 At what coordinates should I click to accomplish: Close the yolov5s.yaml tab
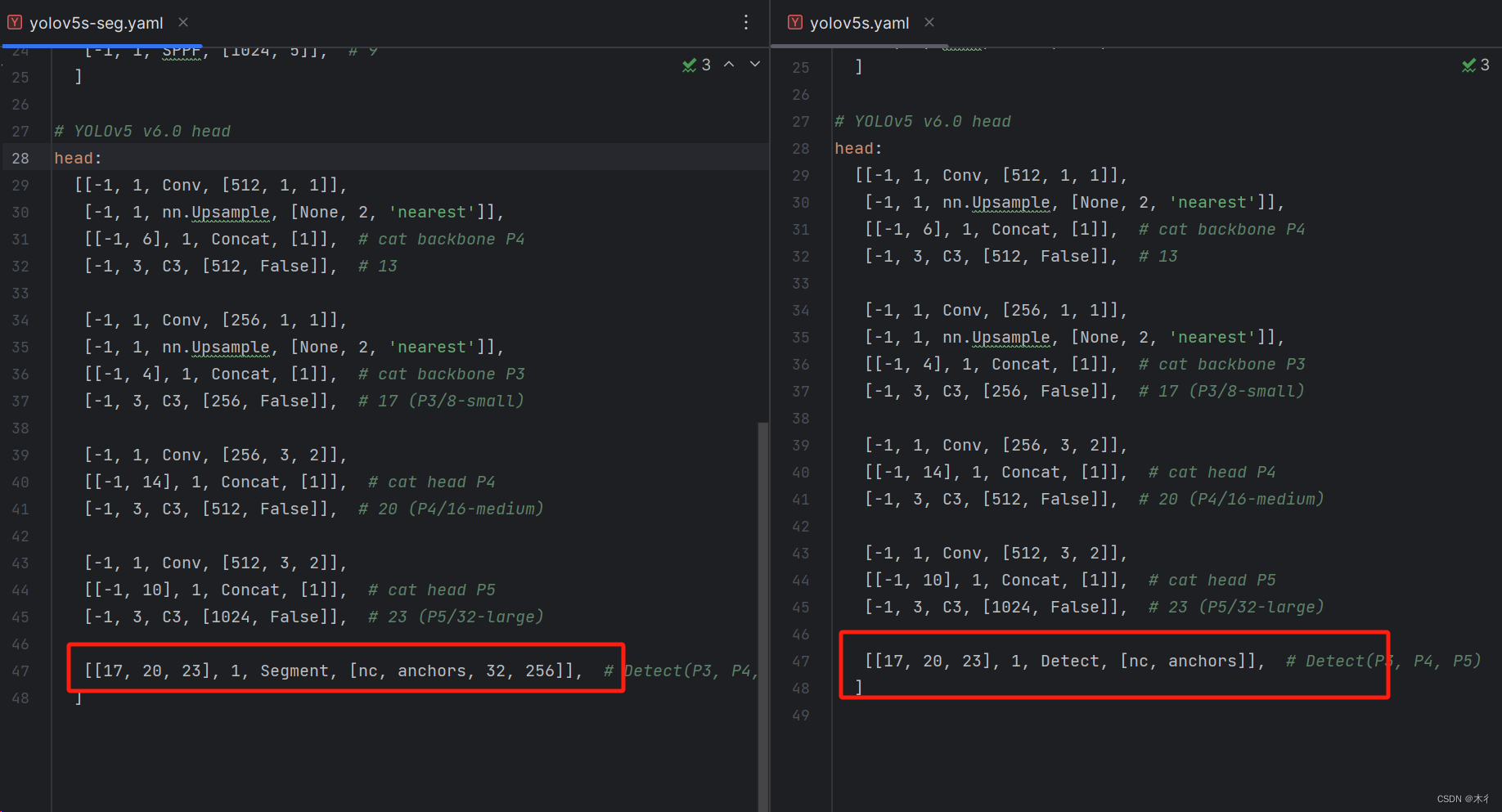tap(929, 22)
